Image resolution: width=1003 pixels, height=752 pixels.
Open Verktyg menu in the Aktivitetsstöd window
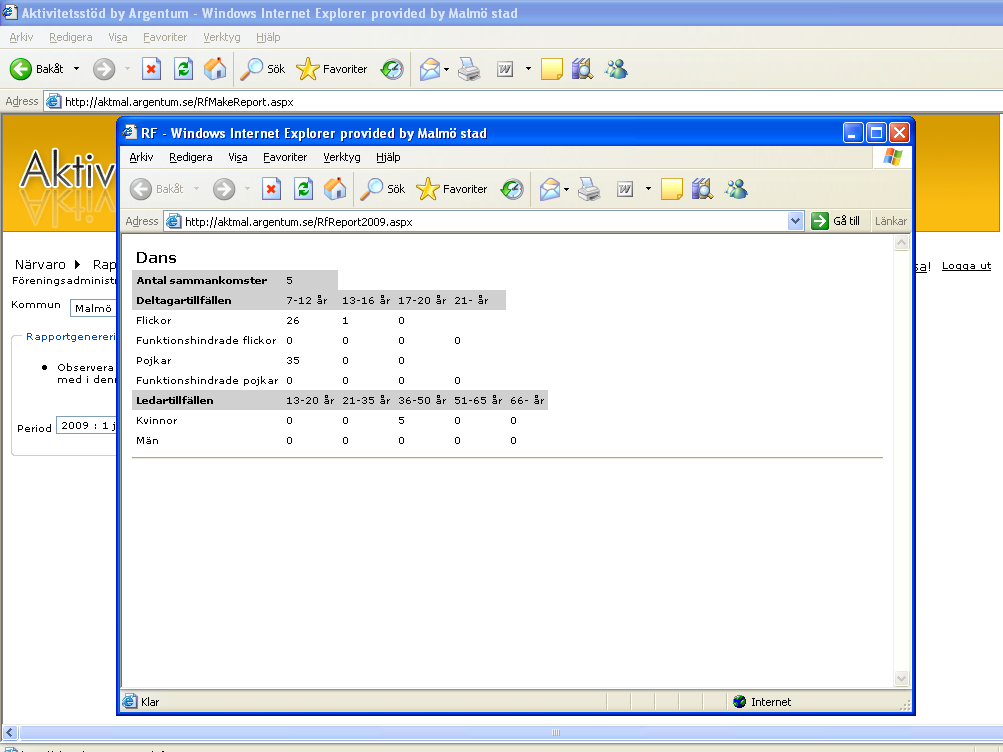(x=222, y=37)
